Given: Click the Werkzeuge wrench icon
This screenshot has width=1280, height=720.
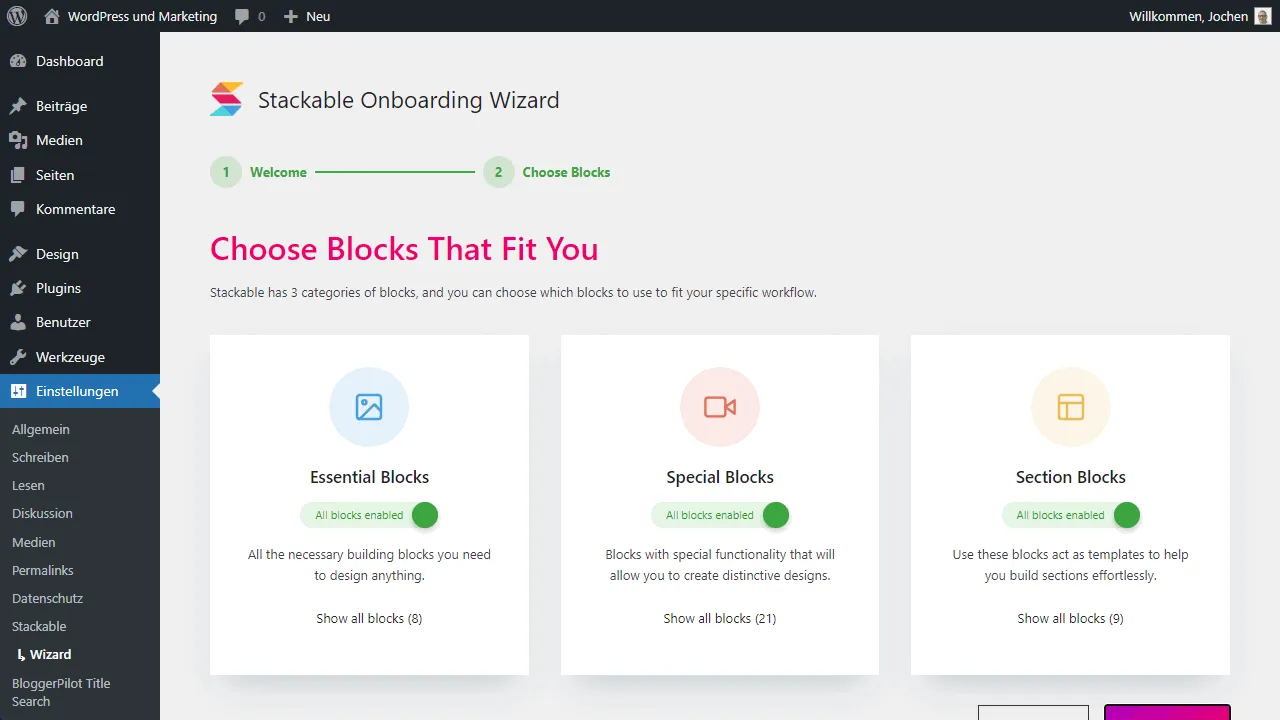Looking at the screenshot, I should (18, 357).
